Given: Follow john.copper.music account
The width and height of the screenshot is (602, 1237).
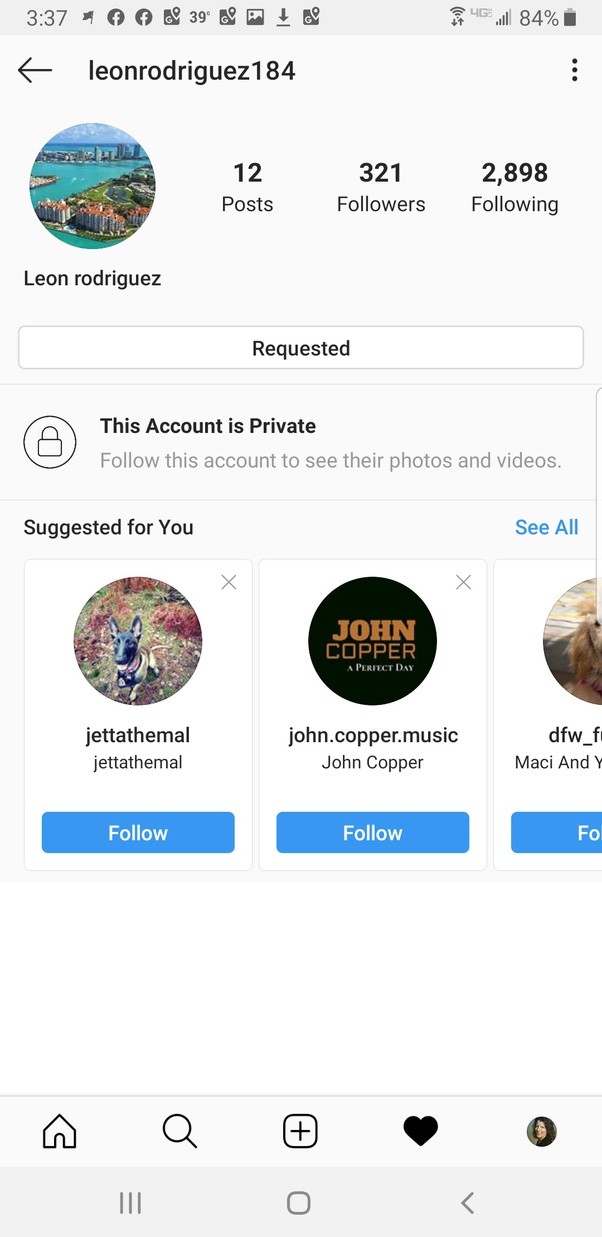Looking at the screenshot, I should (x=372, y=832).
